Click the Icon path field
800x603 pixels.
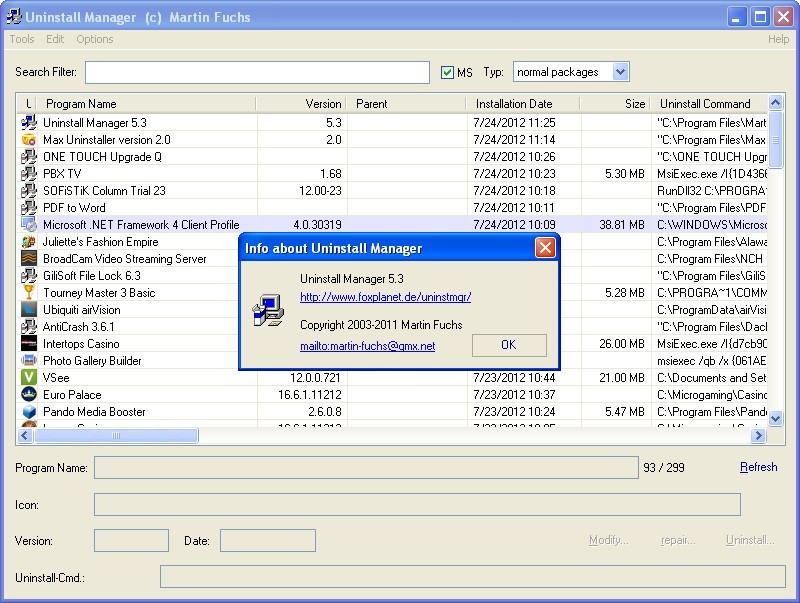pyautogui.click(x=417, y=505)
